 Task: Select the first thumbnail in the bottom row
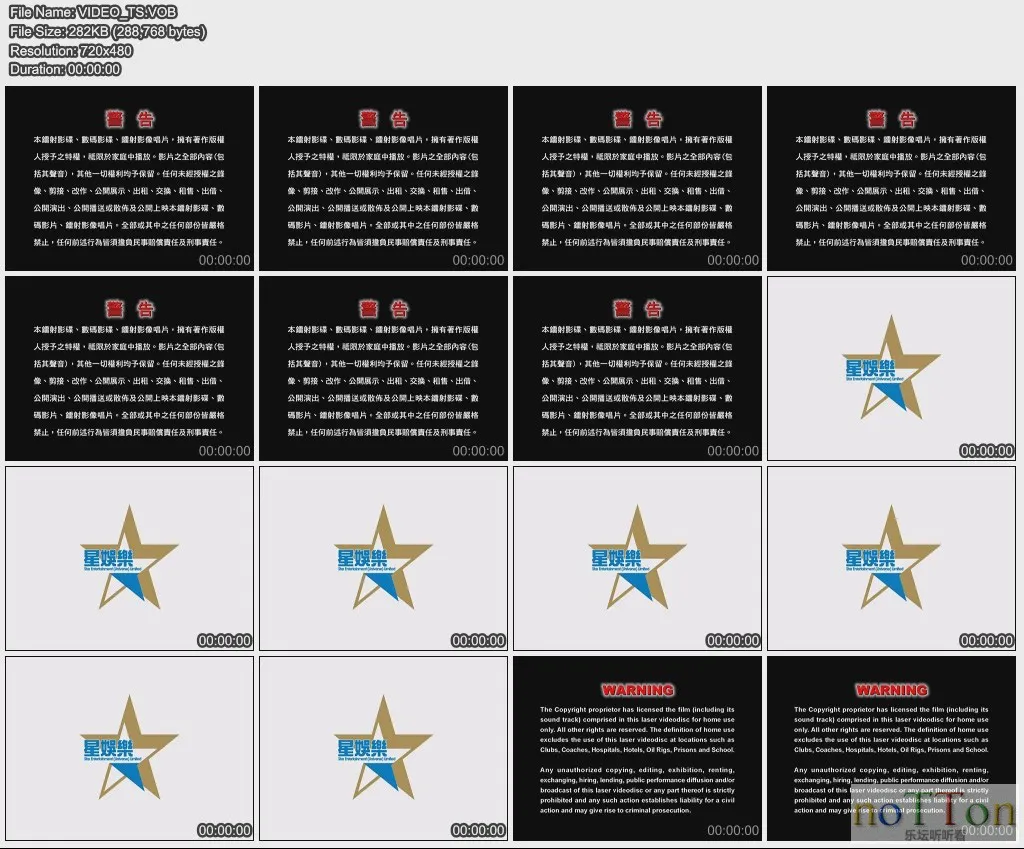point(129,749)
